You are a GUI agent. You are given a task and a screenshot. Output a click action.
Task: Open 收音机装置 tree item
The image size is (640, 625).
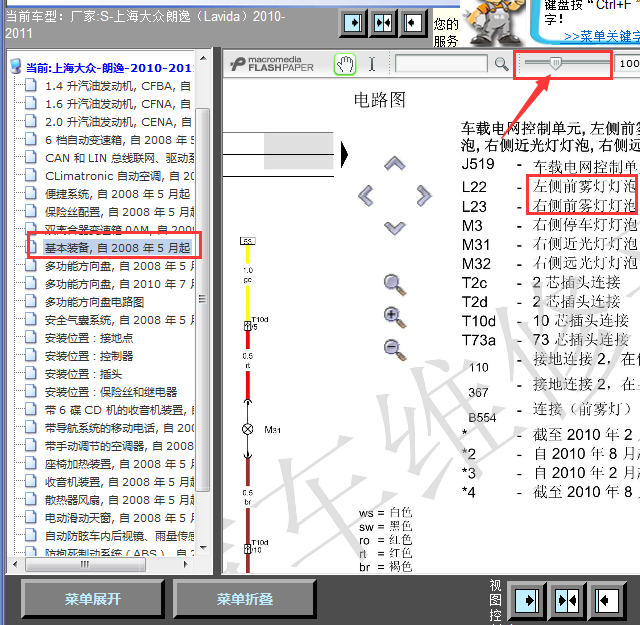(x=119, y=482)
